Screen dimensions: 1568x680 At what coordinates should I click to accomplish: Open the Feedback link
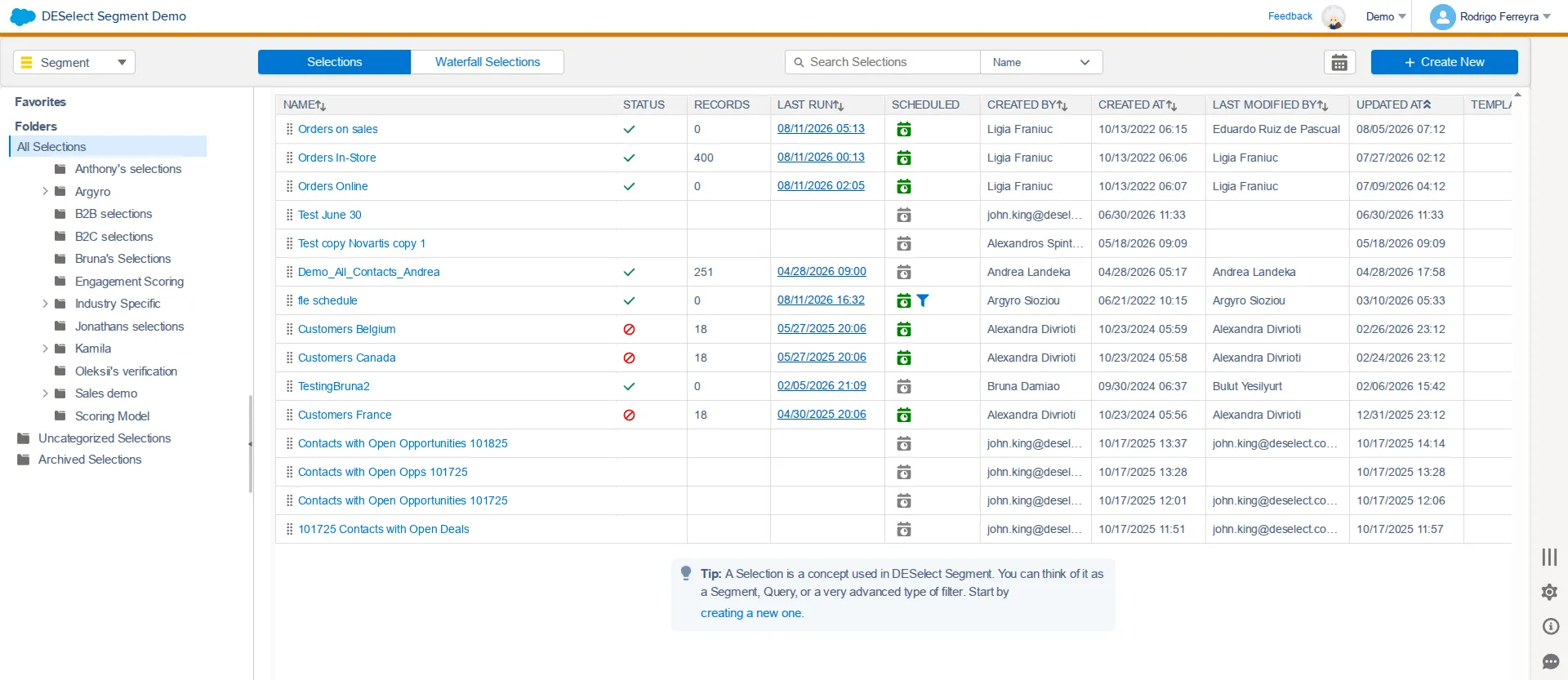[x=1290, y=16]
